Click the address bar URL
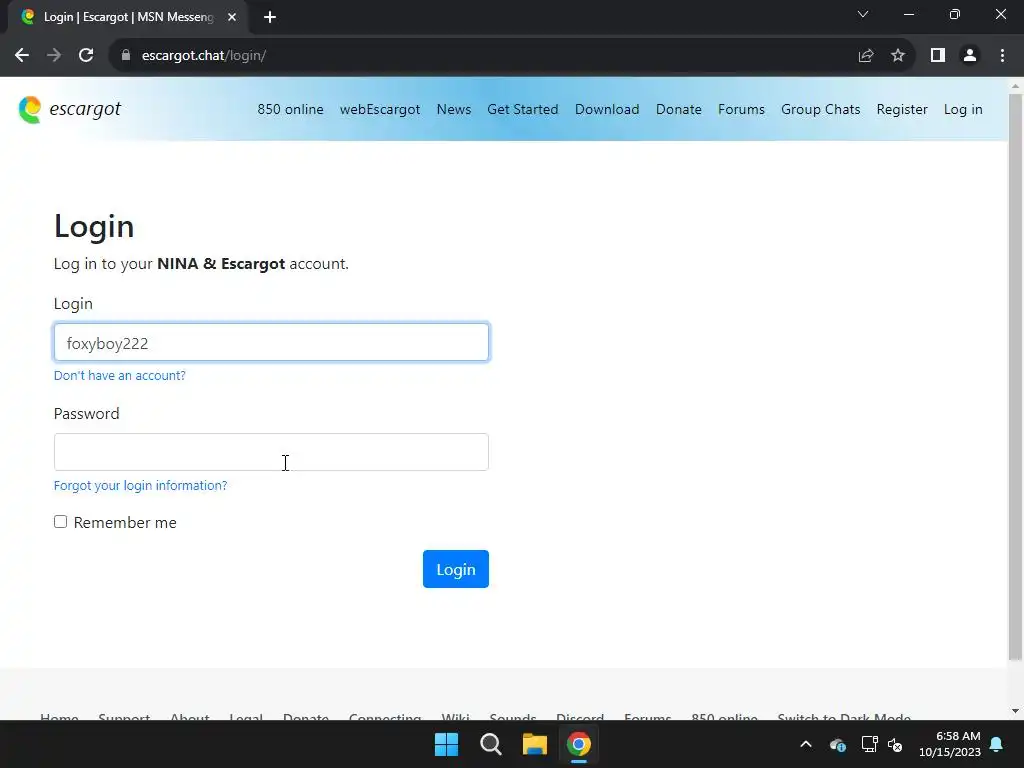 [204, 56]
